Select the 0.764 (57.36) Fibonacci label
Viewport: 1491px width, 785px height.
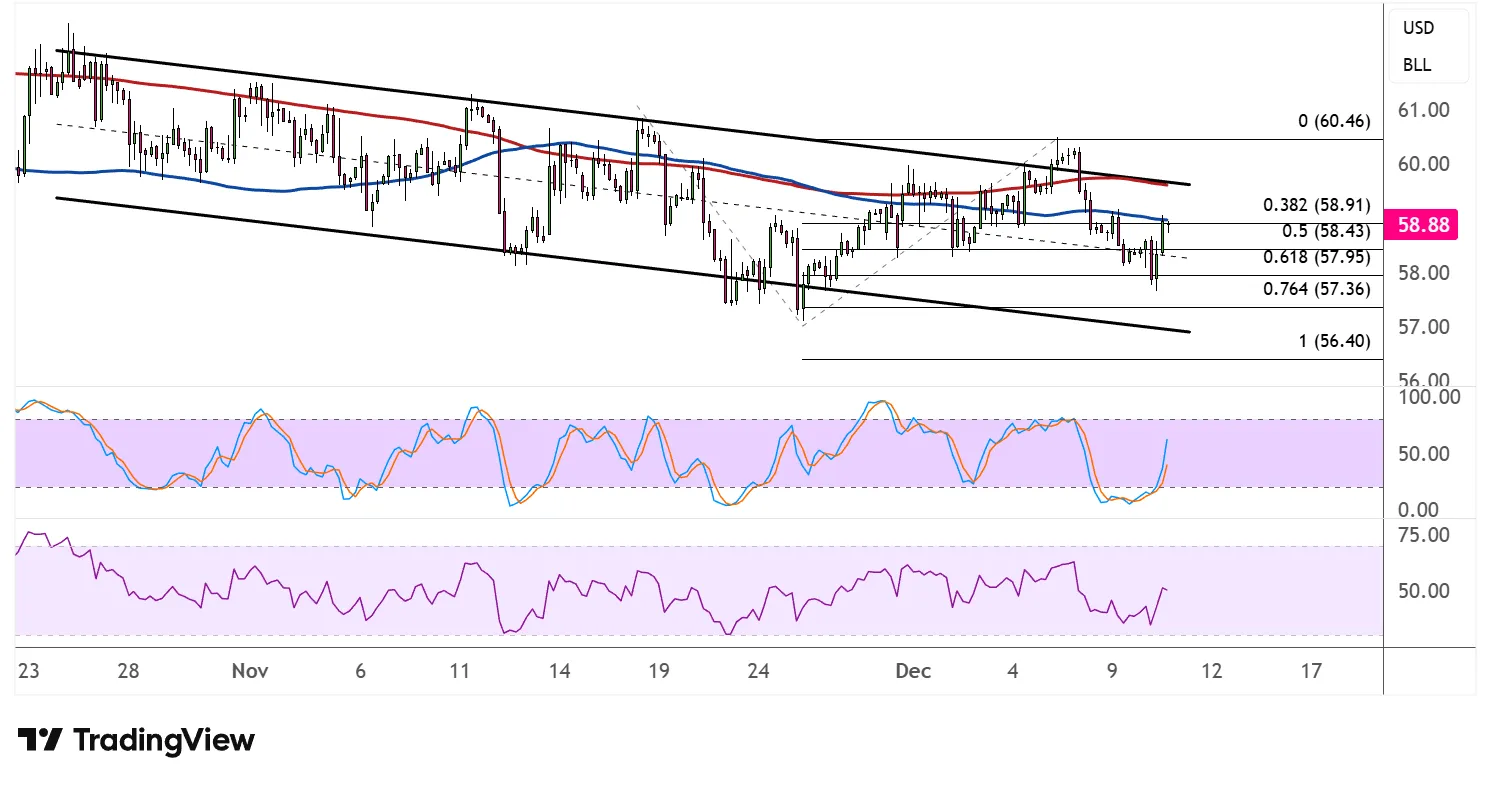tap(1316, 290)
